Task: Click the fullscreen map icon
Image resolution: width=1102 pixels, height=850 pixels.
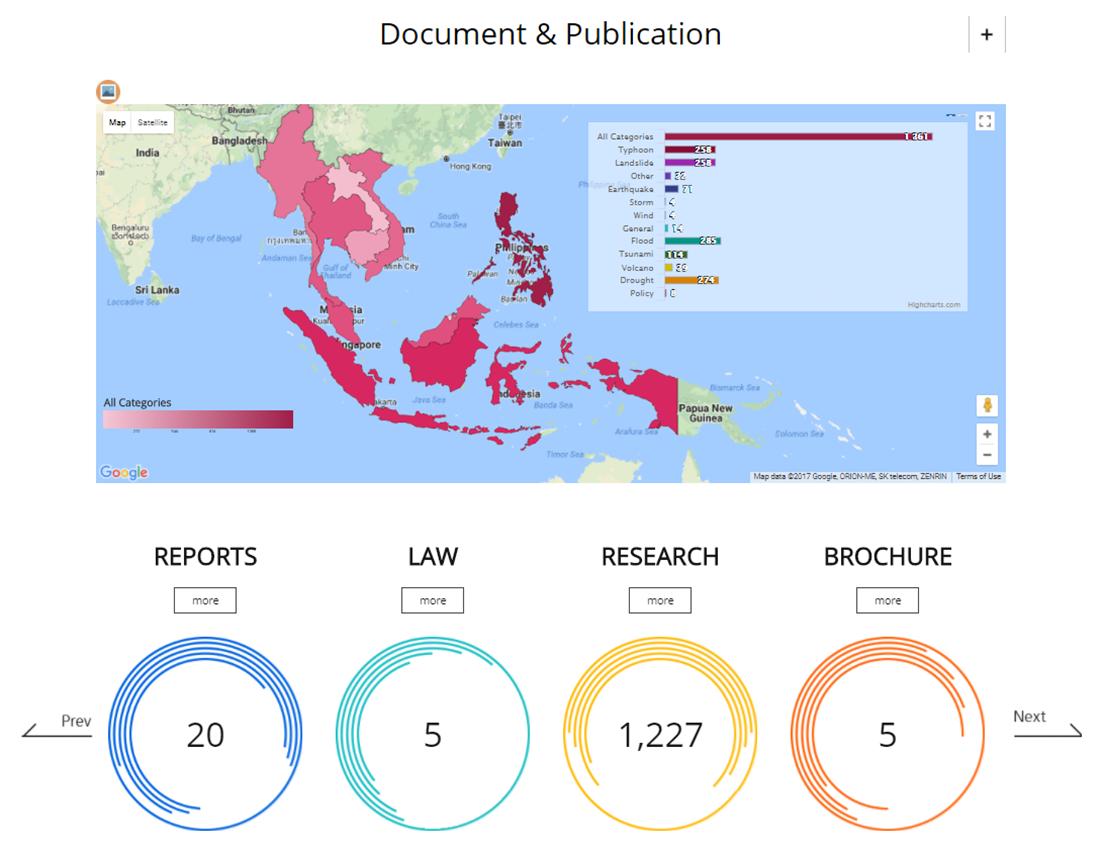Action: click(x=985, y=122)
